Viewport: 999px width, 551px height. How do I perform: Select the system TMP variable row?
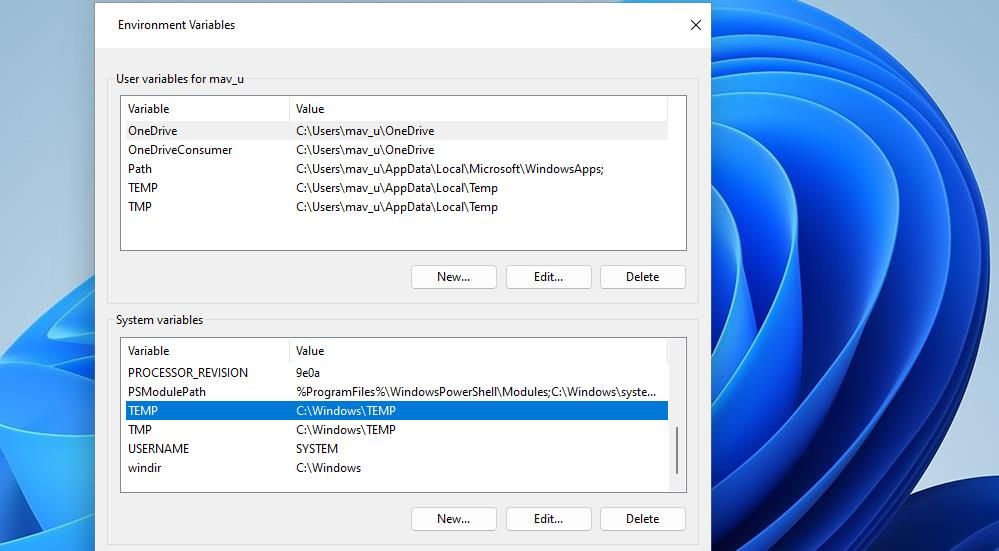[x=140, y=430]
